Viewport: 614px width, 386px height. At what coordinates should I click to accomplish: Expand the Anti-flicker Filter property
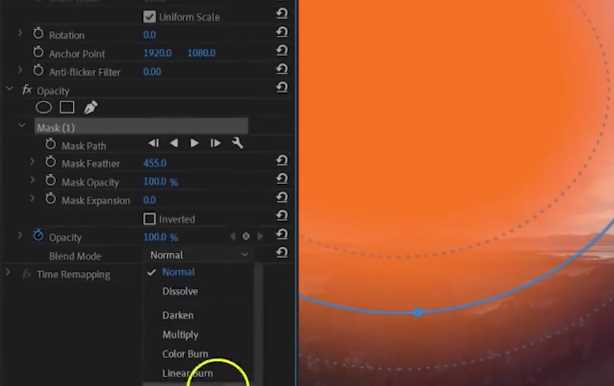(x=20, y=70)
